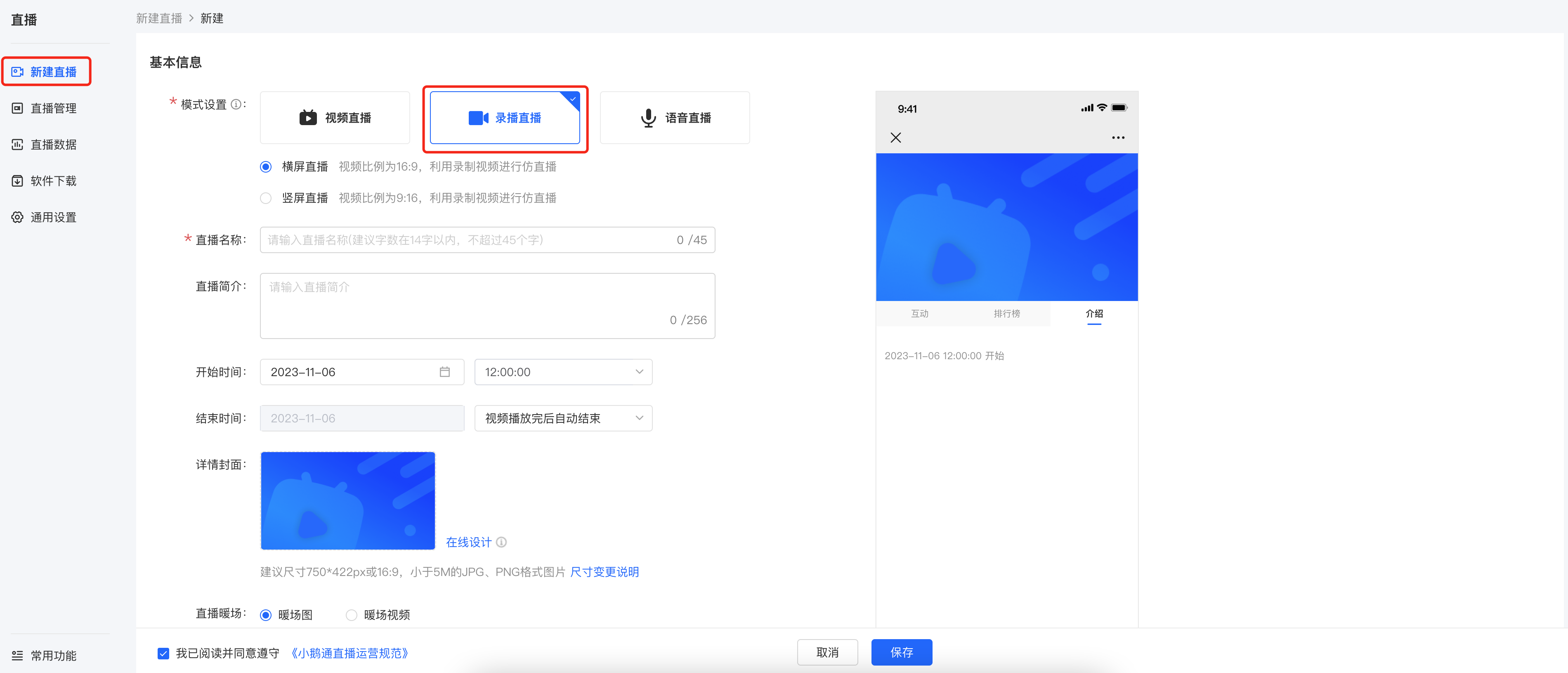1568x673 pixels.
Task: Click the info icon next to 在线设计
Action: tap(501, 542)
